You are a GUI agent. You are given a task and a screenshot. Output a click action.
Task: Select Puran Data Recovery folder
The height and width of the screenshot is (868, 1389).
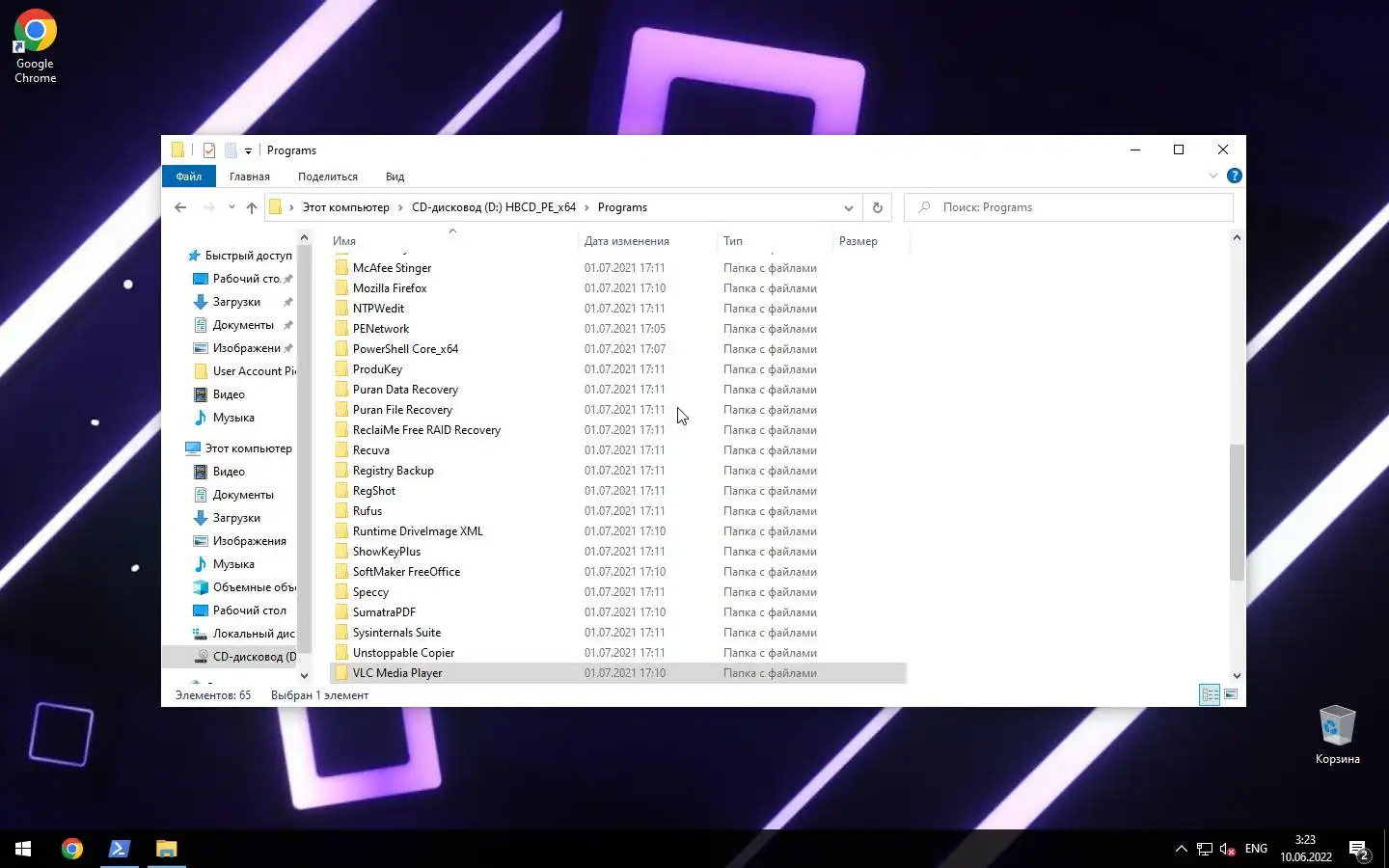tap(405, 390)
